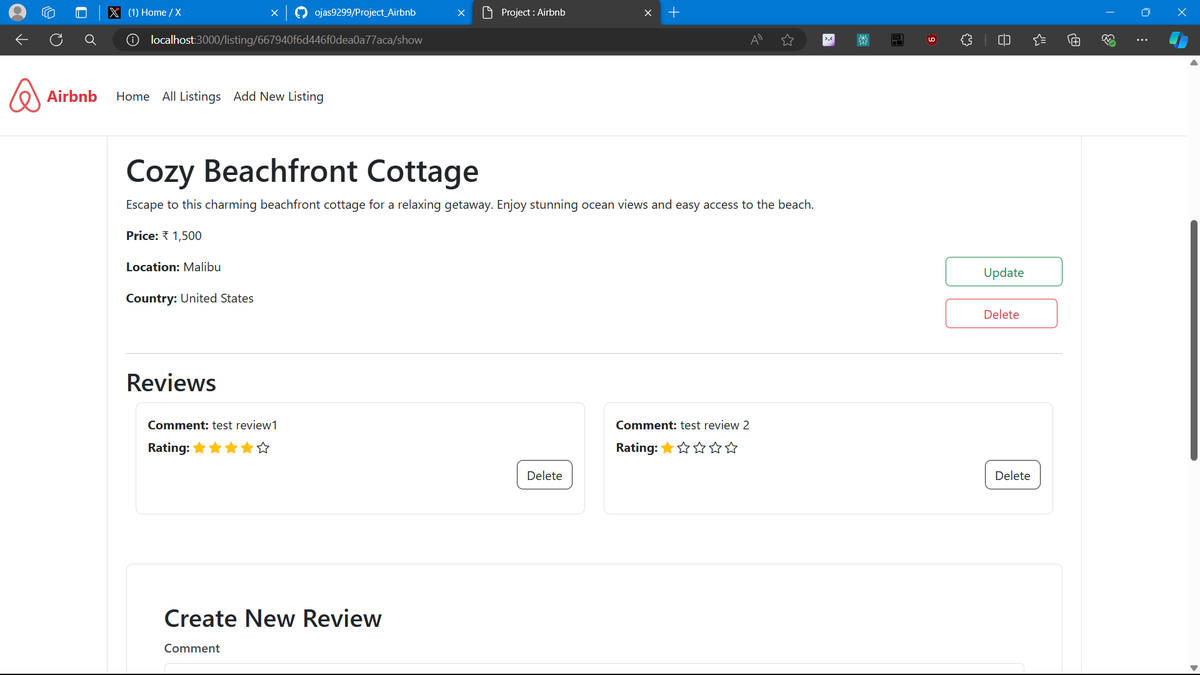Click the green Update button
The width and height of the screenshot is (1200, 675).
[1004, 272]
